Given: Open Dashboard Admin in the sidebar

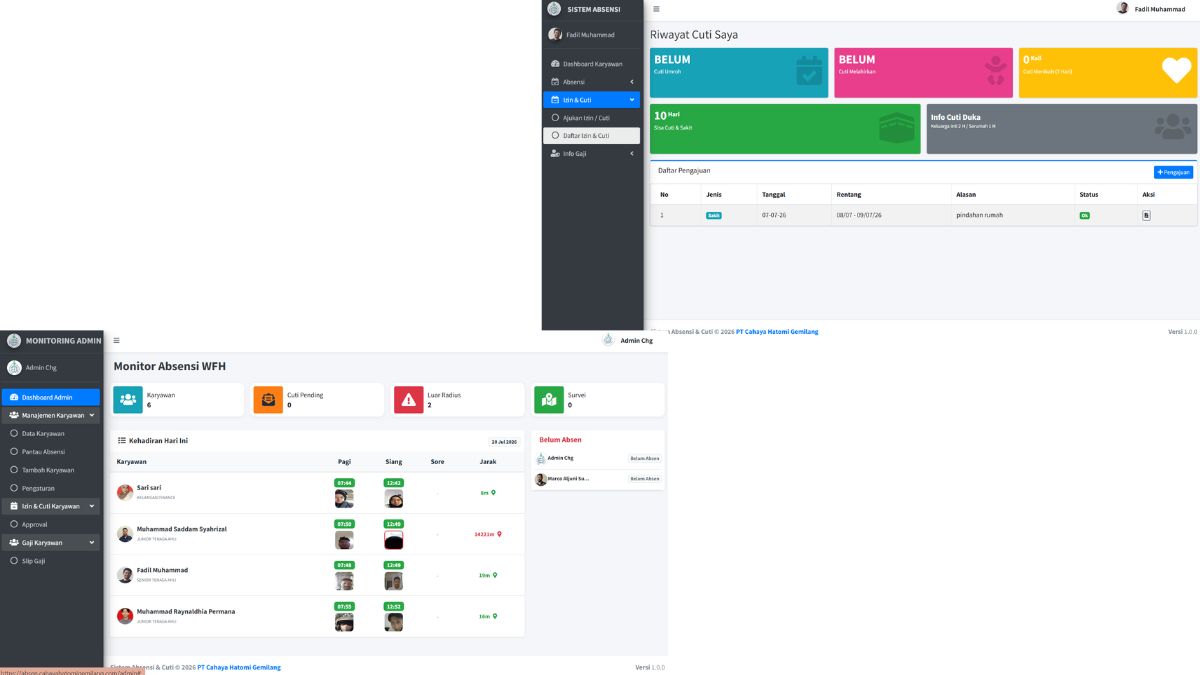Looking at the screenshot, I should point(51,397).
